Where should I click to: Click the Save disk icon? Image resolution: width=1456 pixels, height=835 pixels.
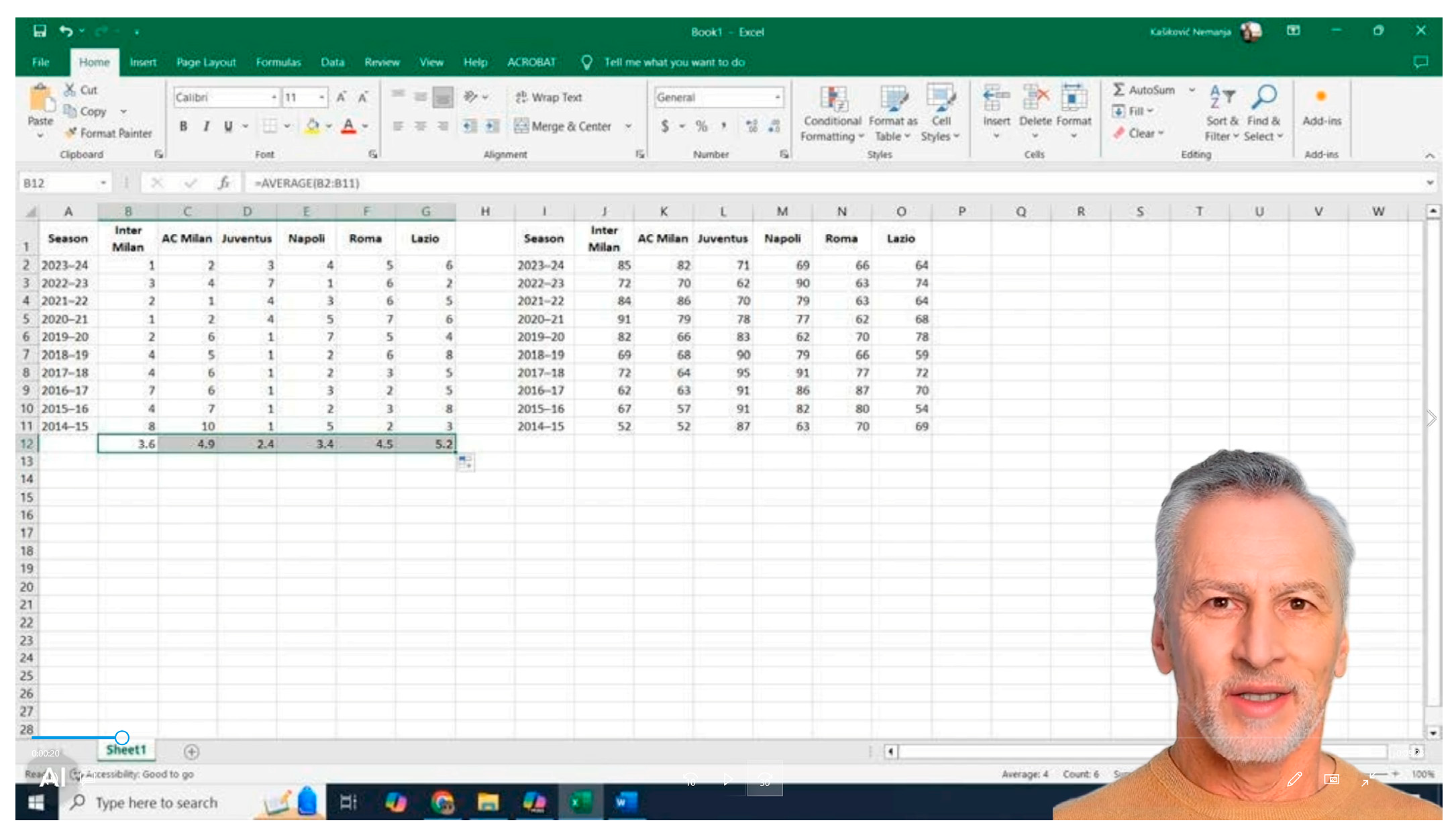click(x=40, y=31)
